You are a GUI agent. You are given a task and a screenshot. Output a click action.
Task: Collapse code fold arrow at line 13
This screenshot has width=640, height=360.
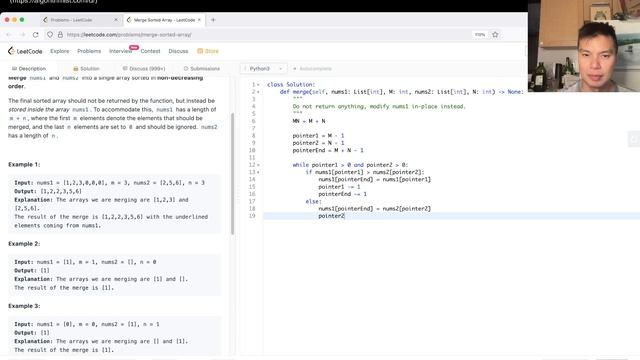258,173
